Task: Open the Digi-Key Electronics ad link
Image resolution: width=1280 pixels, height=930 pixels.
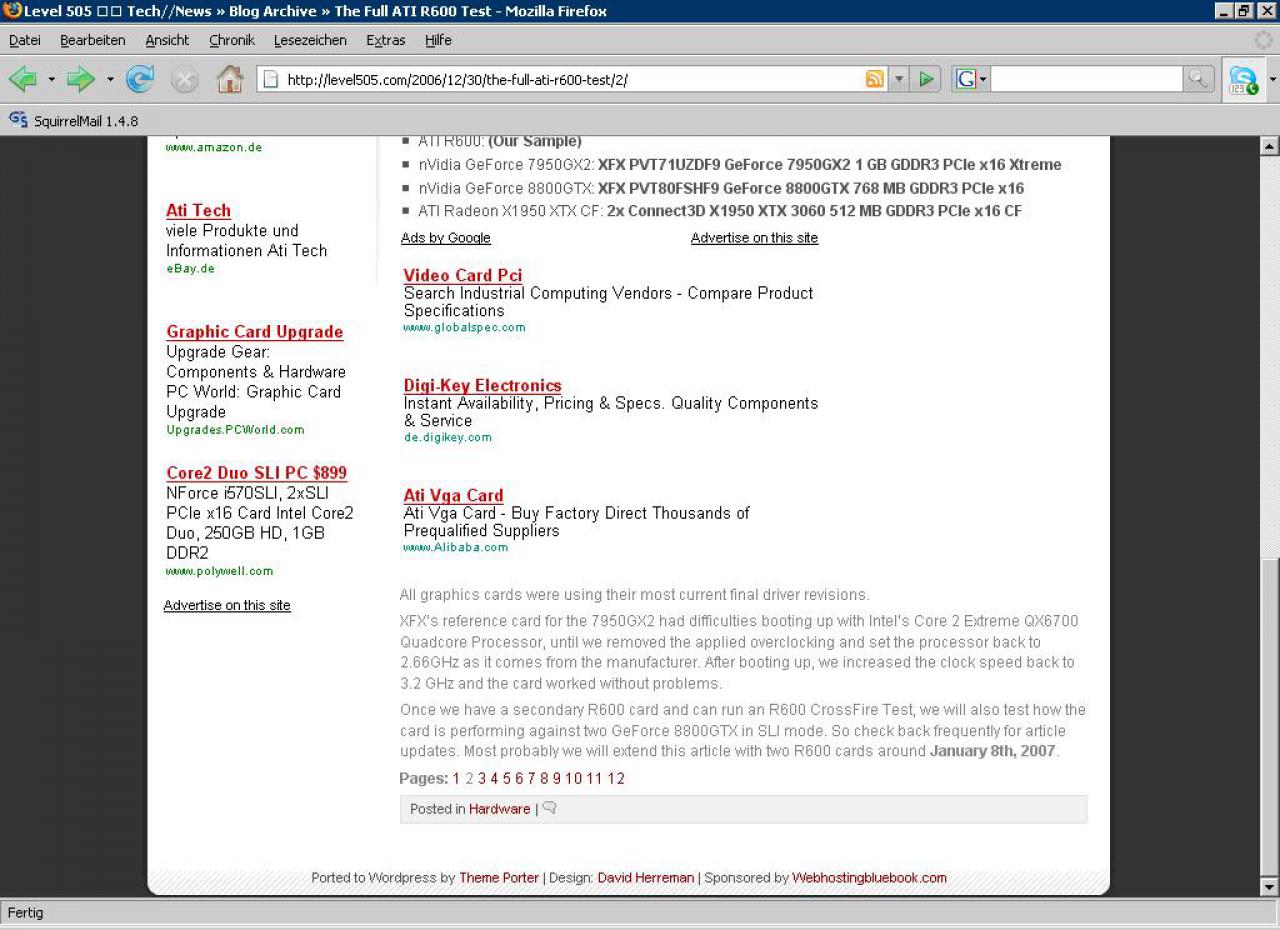Action: pos(483,385)
